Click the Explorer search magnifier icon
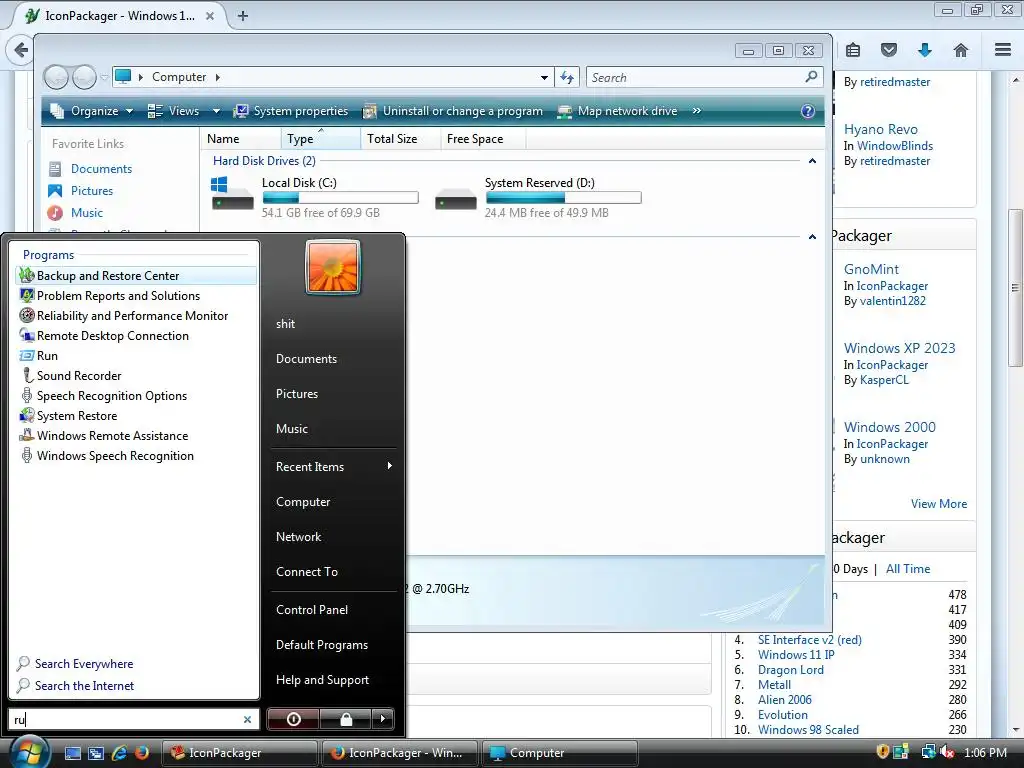The width and height of the screenshot is (1024, 768). (811, 77)
